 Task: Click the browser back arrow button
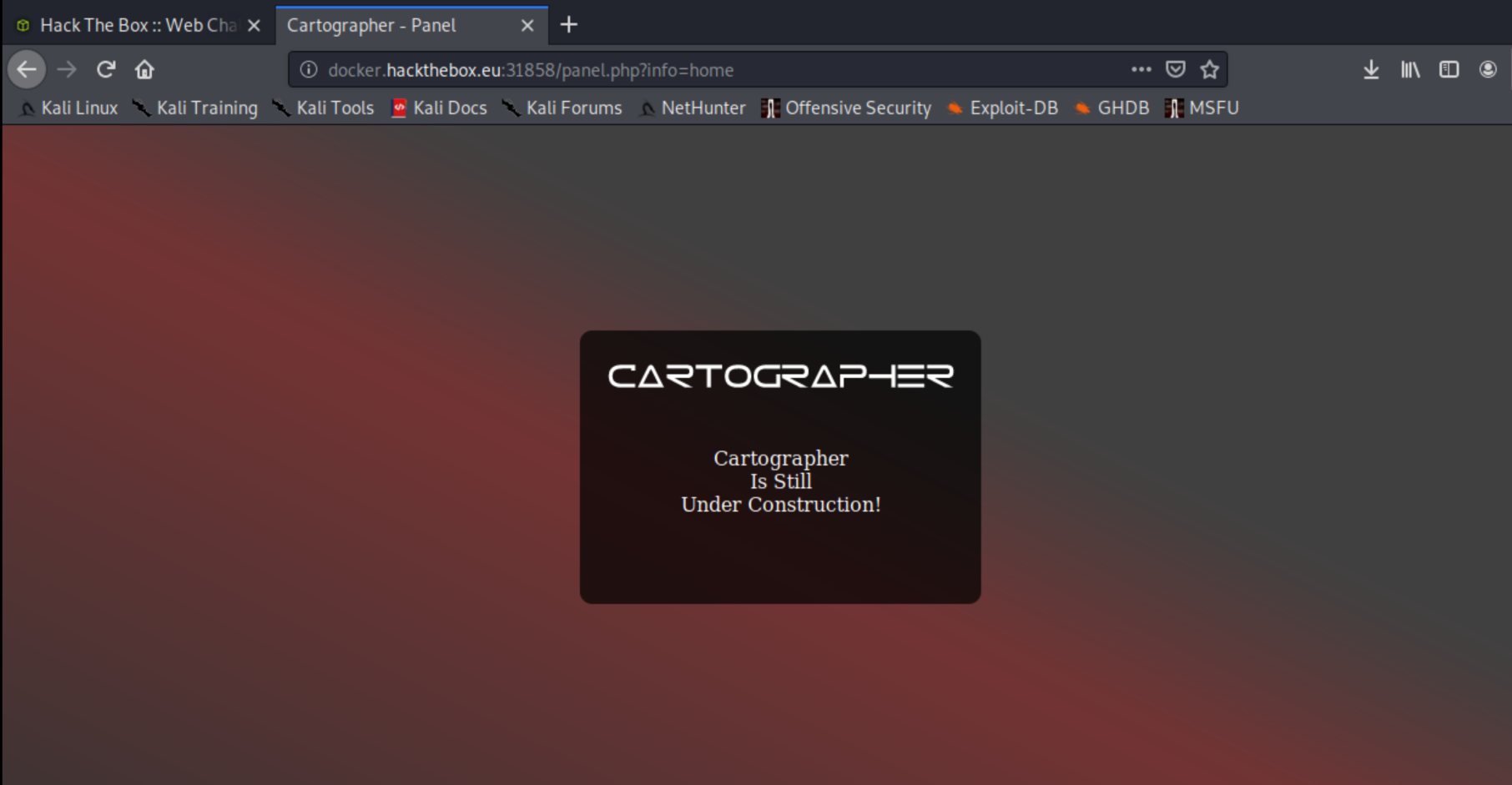[x=27, y=69]
